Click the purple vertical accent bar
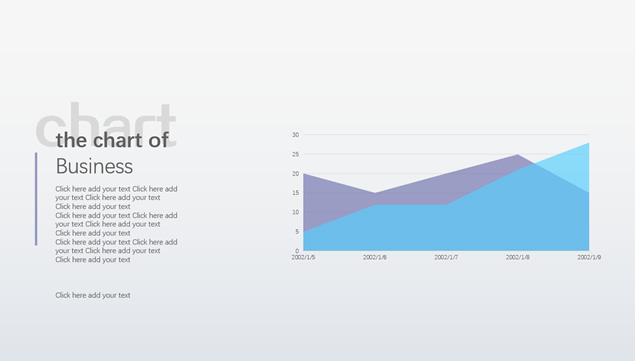This screenshot has width=635, height=361. click(x=36, y=199)
